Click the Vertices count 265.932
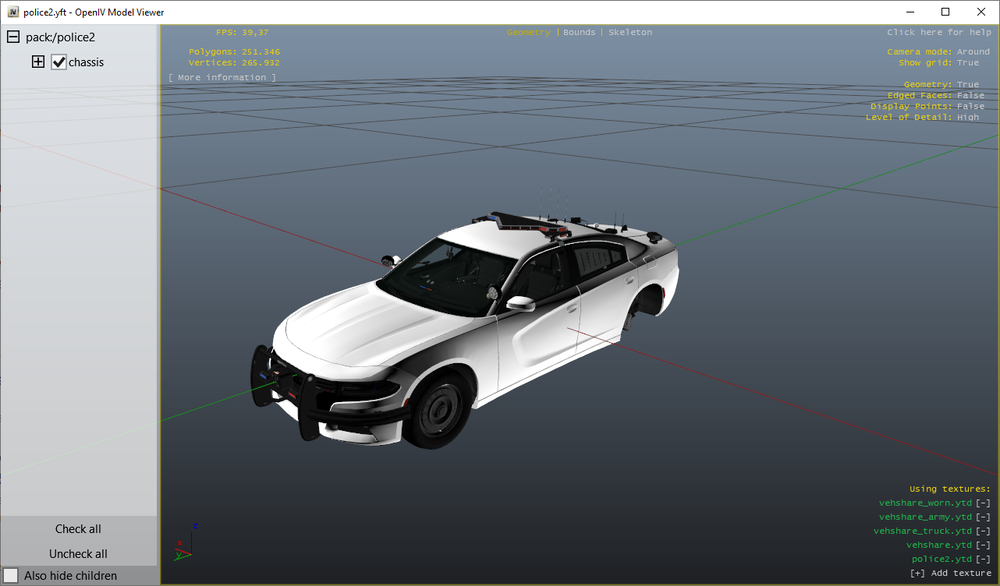 coord(260,62)
